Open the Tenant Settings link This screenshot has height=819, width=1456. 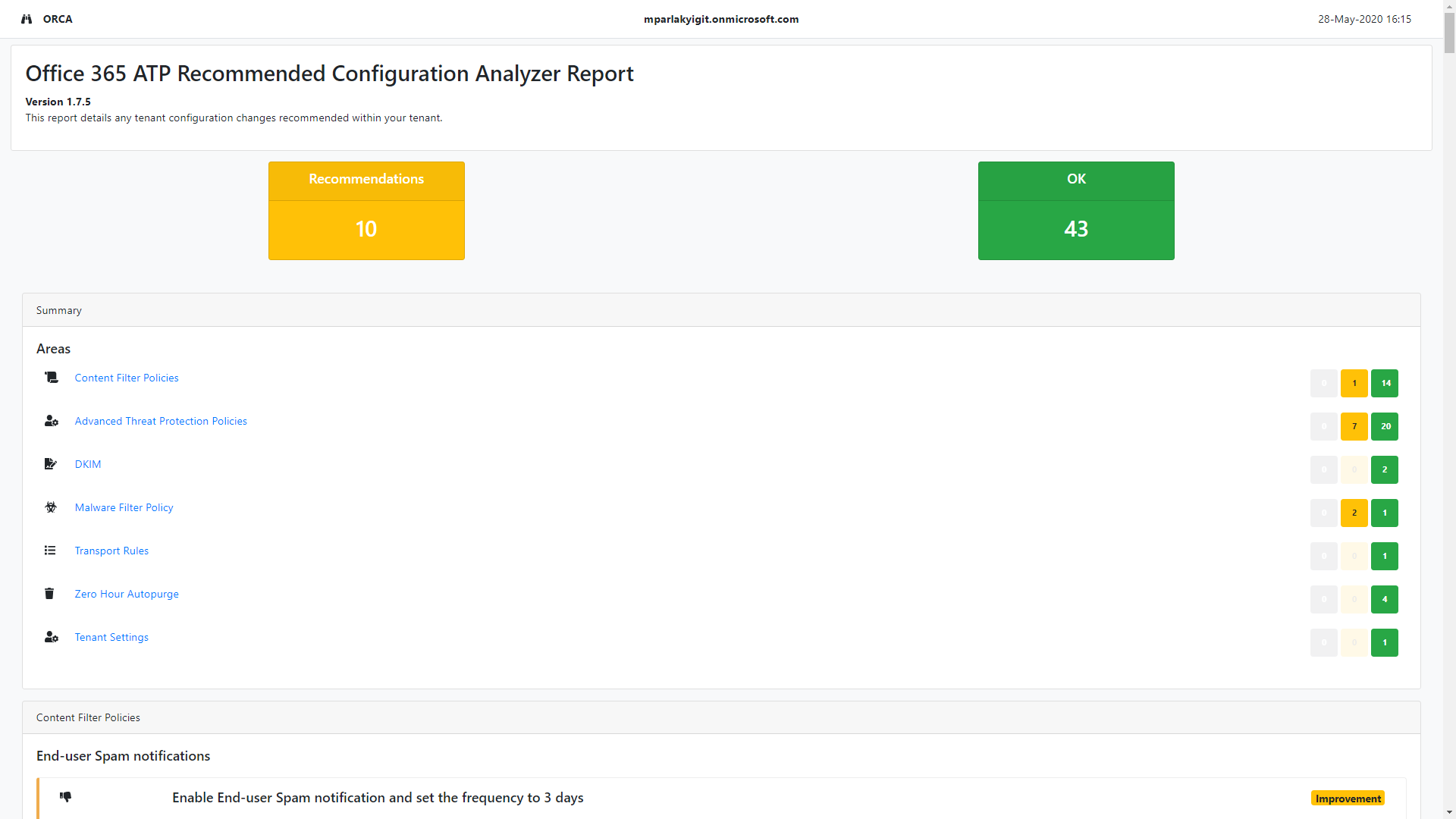pyautogui.click(x=111, y=637)
